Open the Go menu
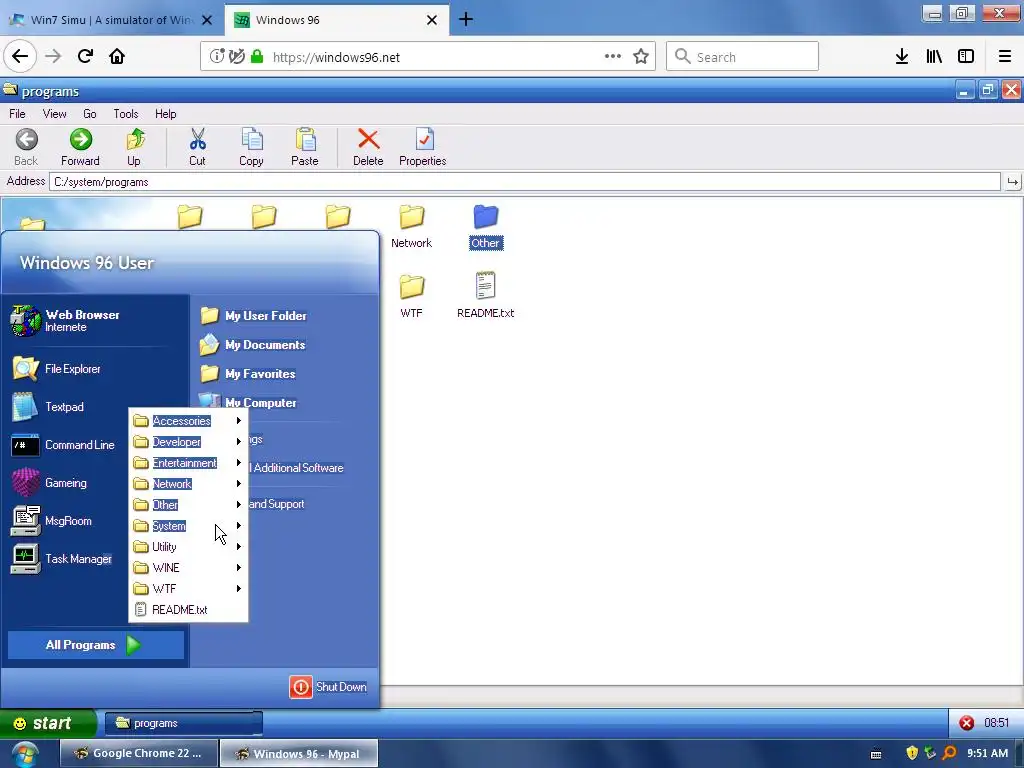Image resolution: width=1024 pixels, height=768 pixels. point(89,114)
